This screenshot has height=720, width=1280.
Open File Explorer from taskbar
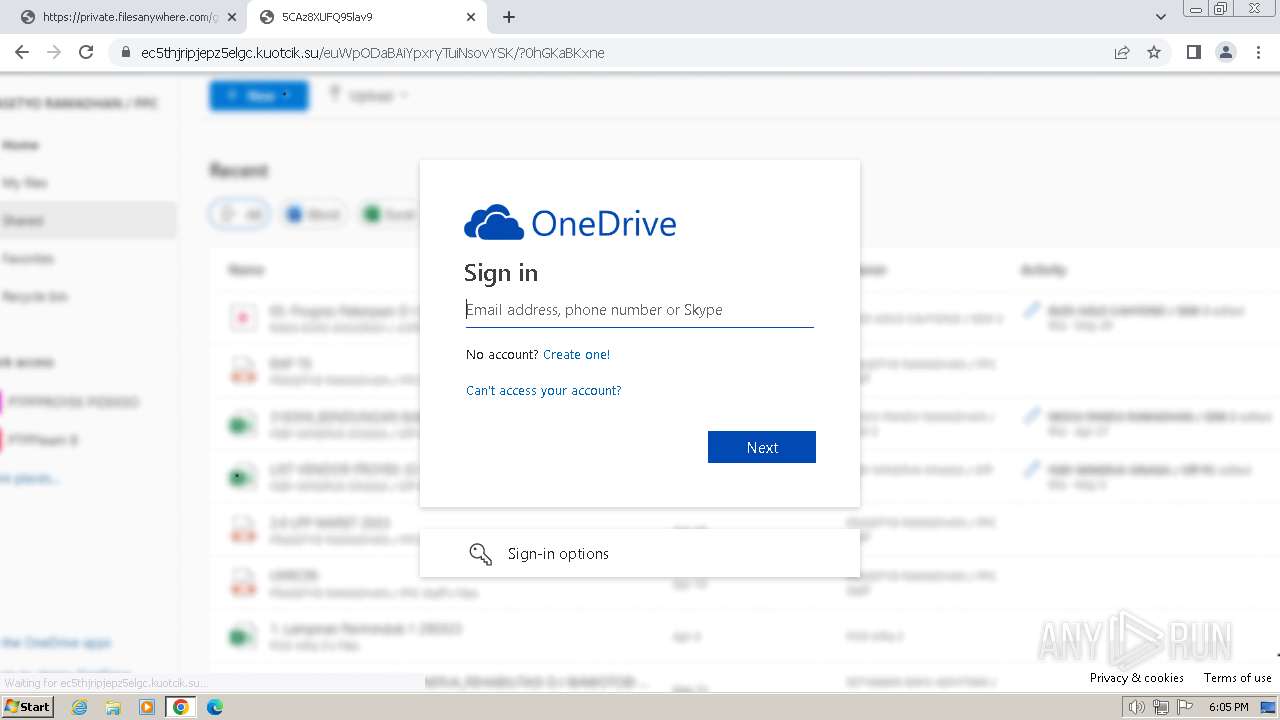tap(113, 707)
